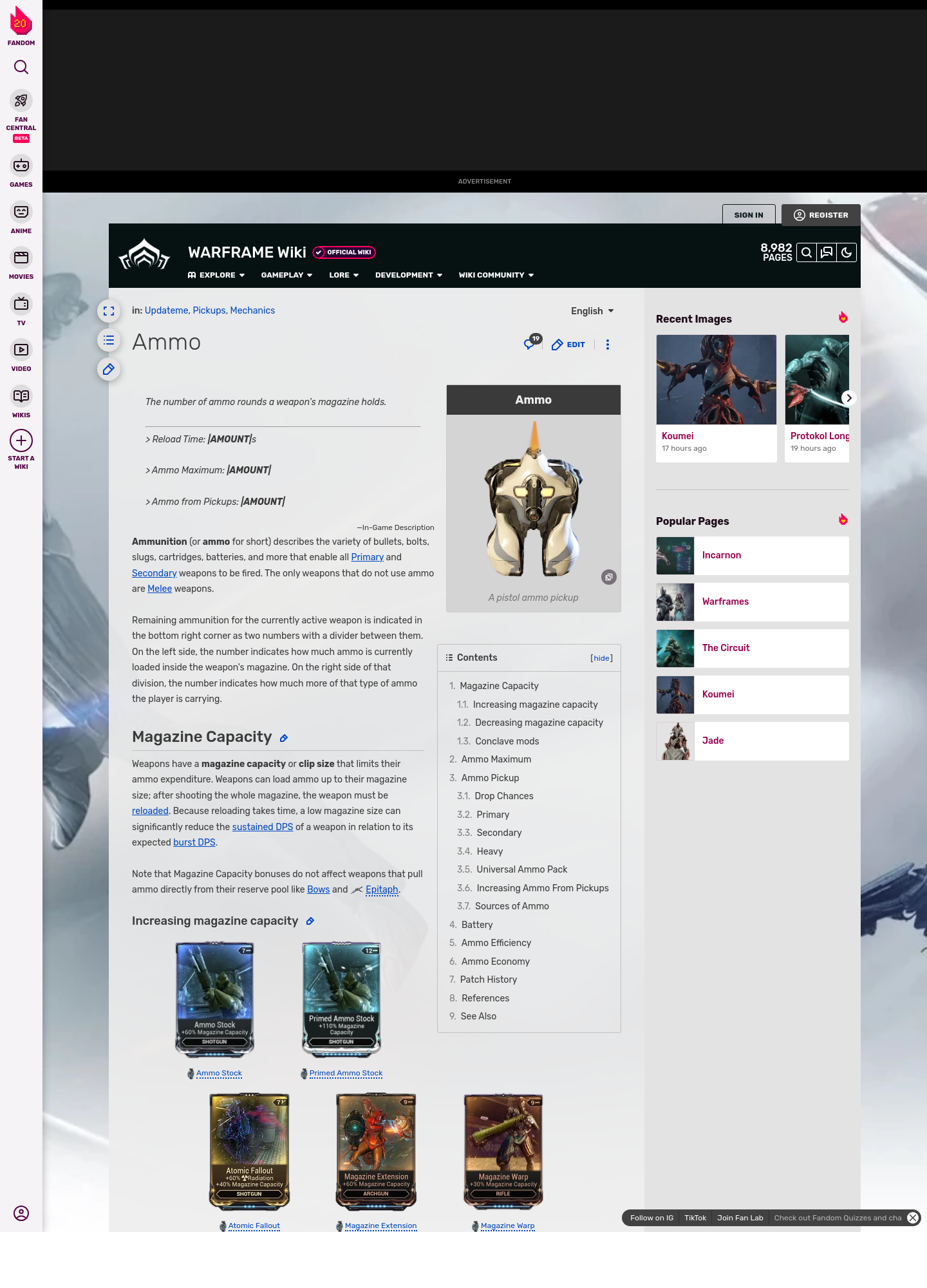Open the Mechanics category link
Screen dimensions: 927x1288
252,310
